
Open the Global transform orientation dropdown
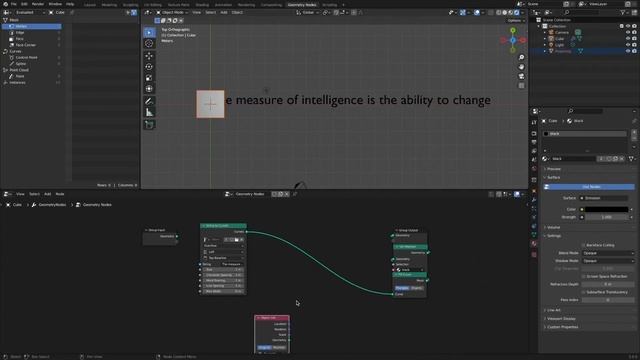308,13
